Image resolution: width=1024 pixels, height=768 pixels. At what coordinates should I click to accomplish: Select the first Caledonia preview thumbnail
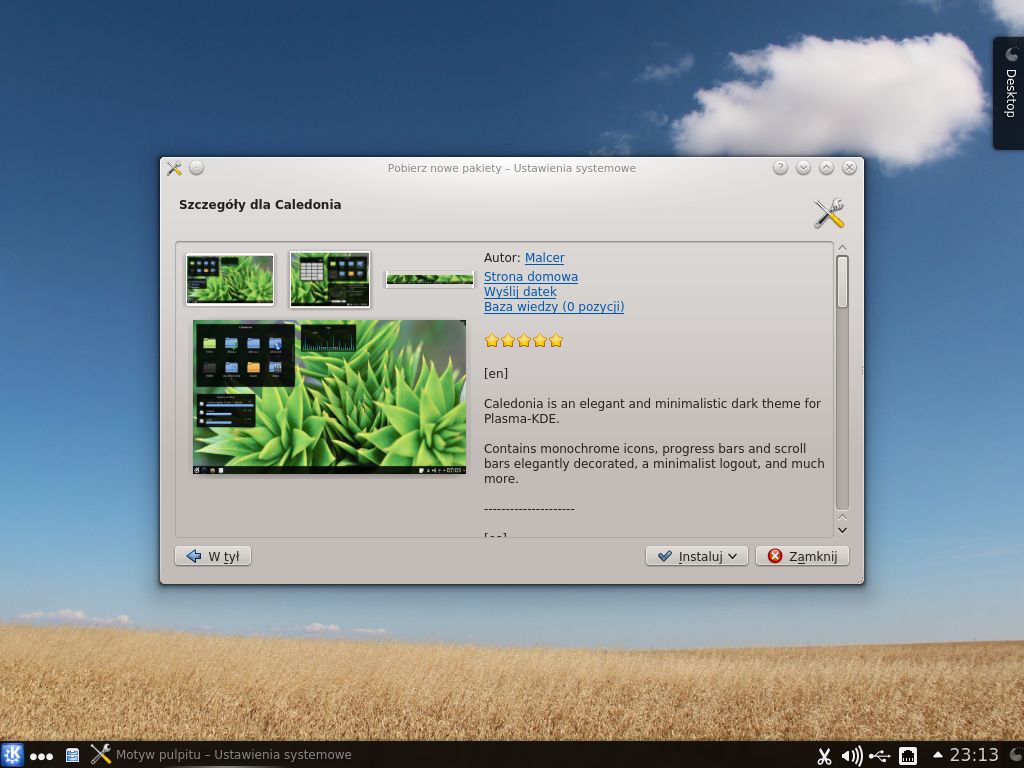tap(230, 280)
